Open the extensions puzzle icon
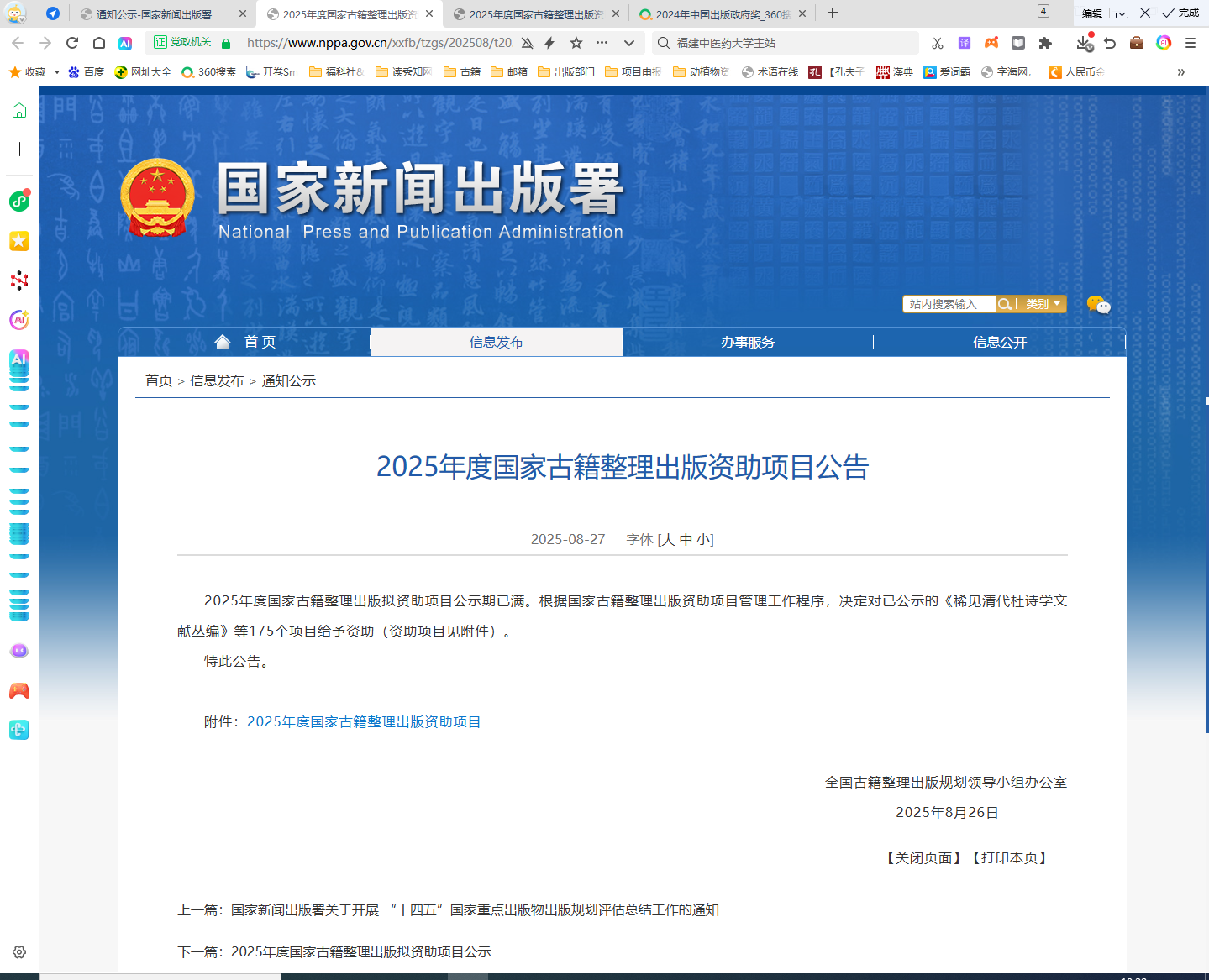1209x980 pixels. (x=1045, y=43)
